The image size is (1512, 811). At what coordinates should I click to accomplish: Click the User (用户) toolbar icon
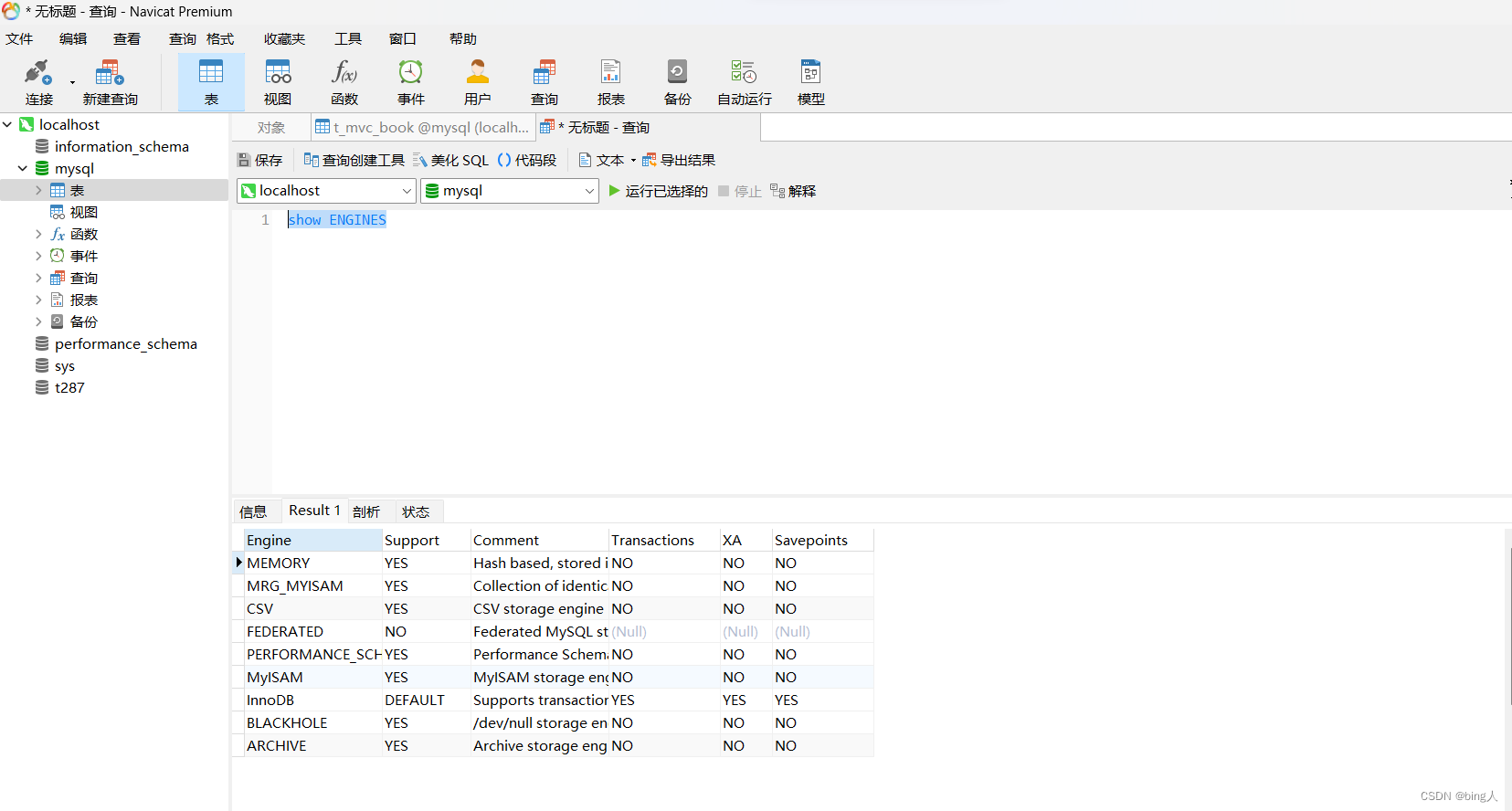tap(478, 81)
